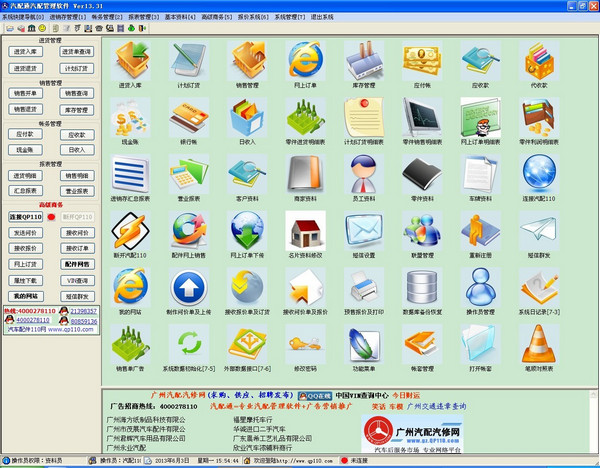
Task: Click the 应付款 sidebar button
Action: [26, 134]
